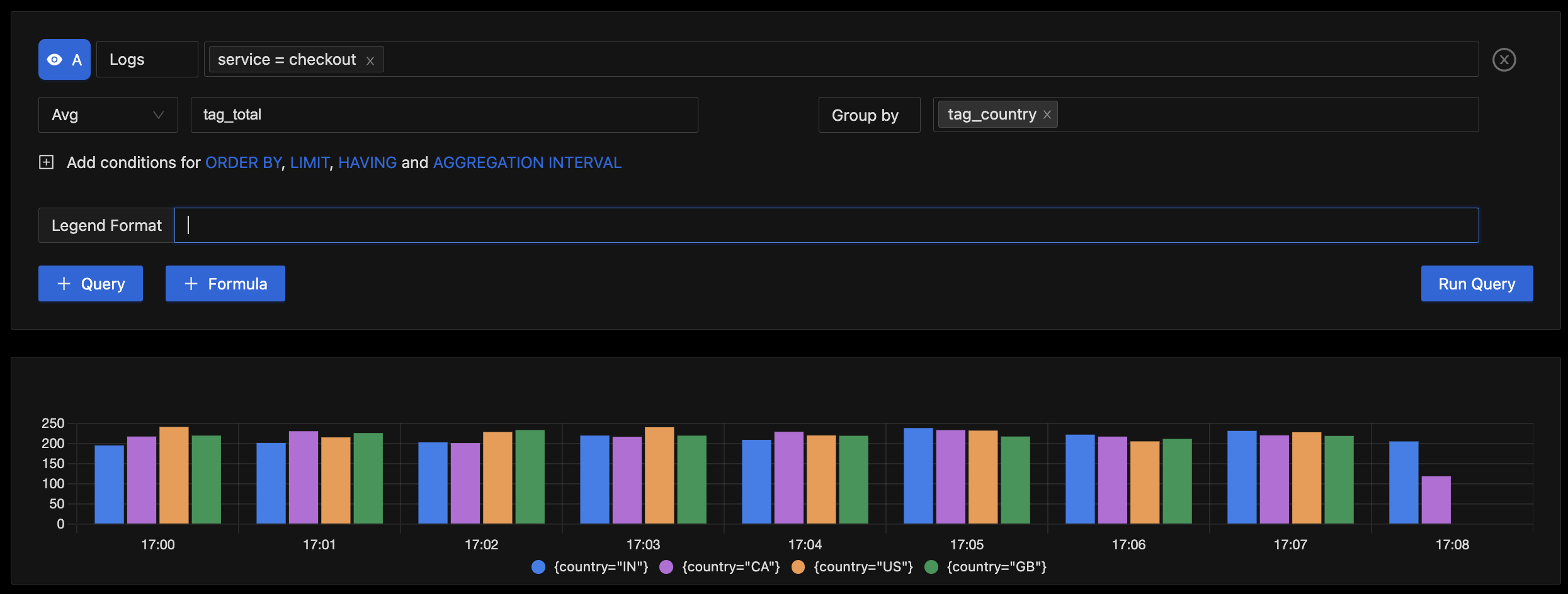Image resolution: width=1568 pixels, height=594 pixels.
Task: Delete query A with the circled X
Action: point(1504,60)
